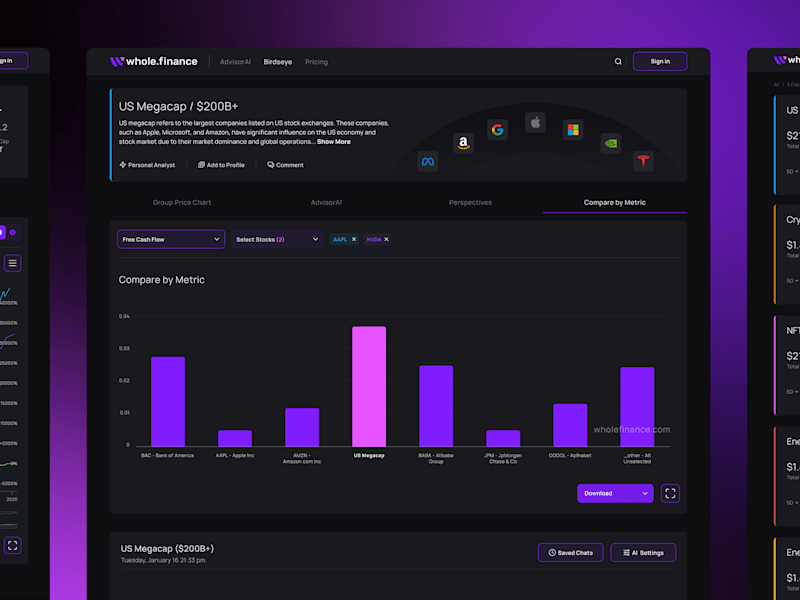
Task: Switch to the AdvisorAI tab below the header card
Action: click(326, 203)
